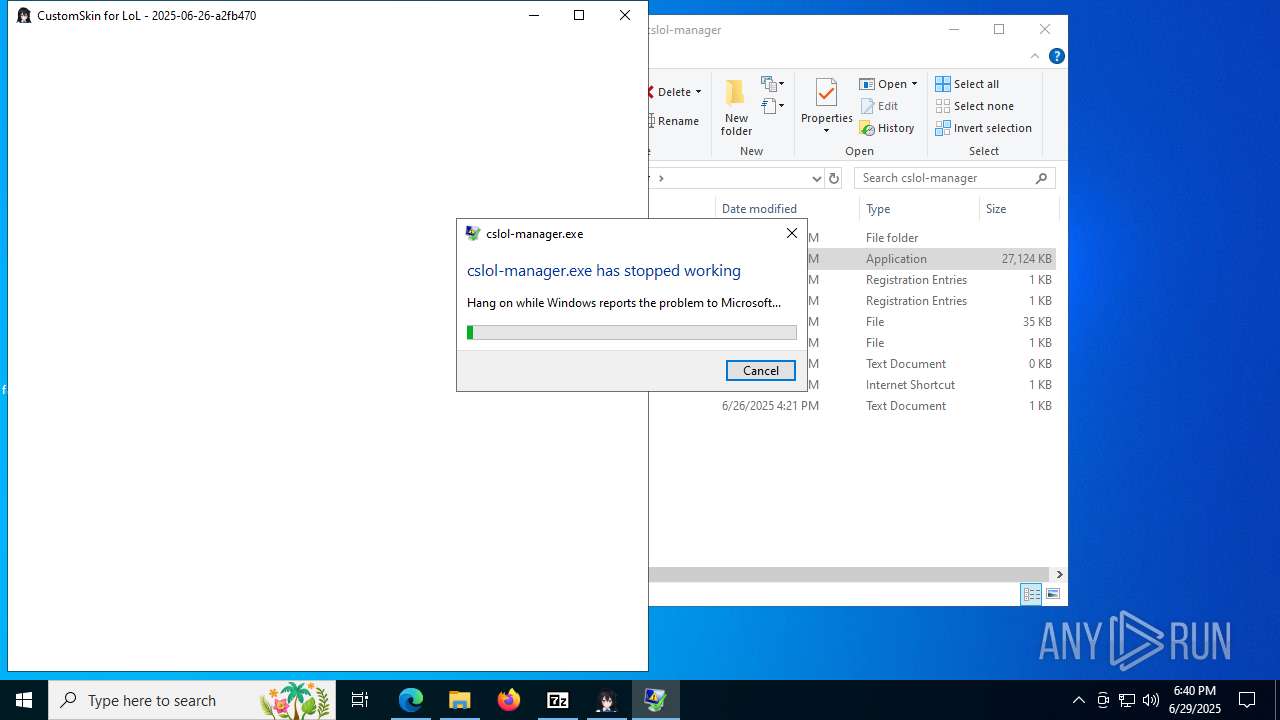Select the File folder row
Viewport: 1280px width, 720px height.
[852, 238]
